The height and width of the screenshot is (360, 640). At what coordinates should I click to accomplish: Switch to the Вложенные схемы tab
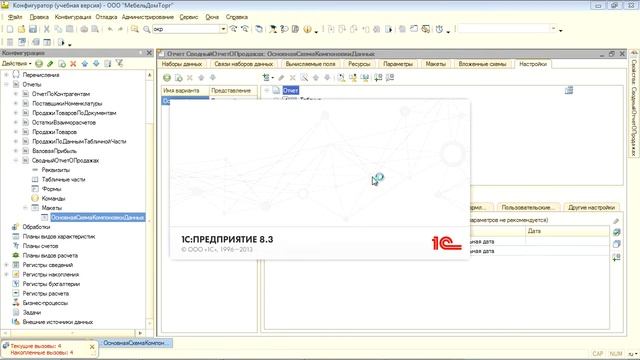(482, 64)
